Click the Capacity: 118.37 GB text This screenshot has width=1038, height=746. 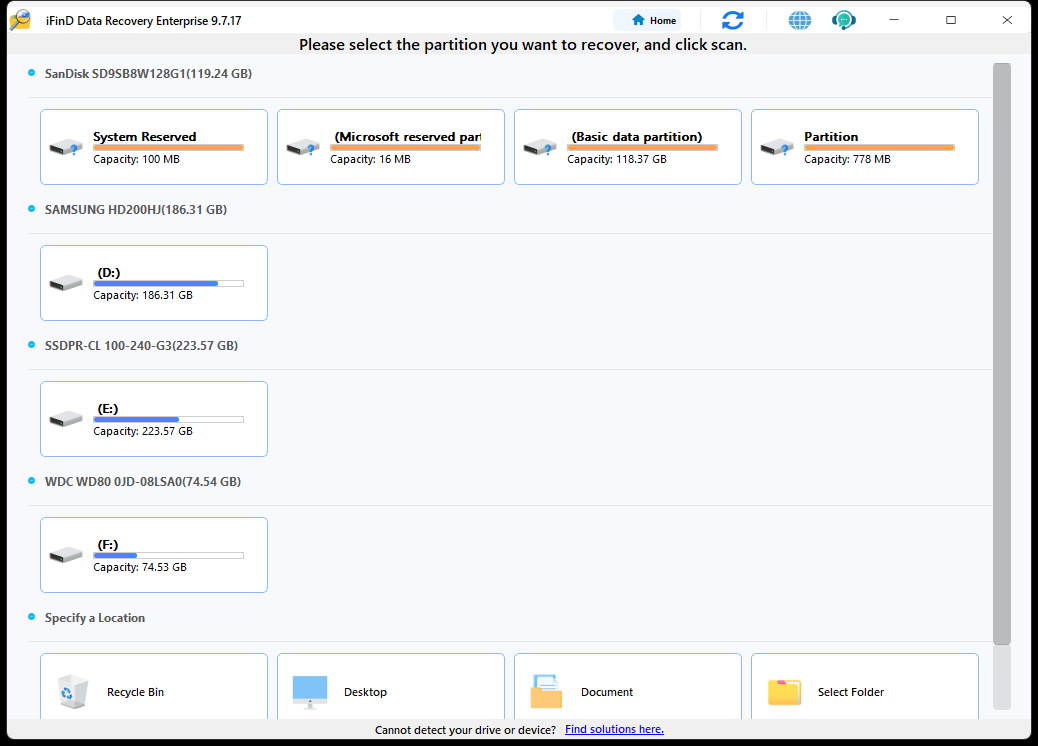[x=617, y=159]
